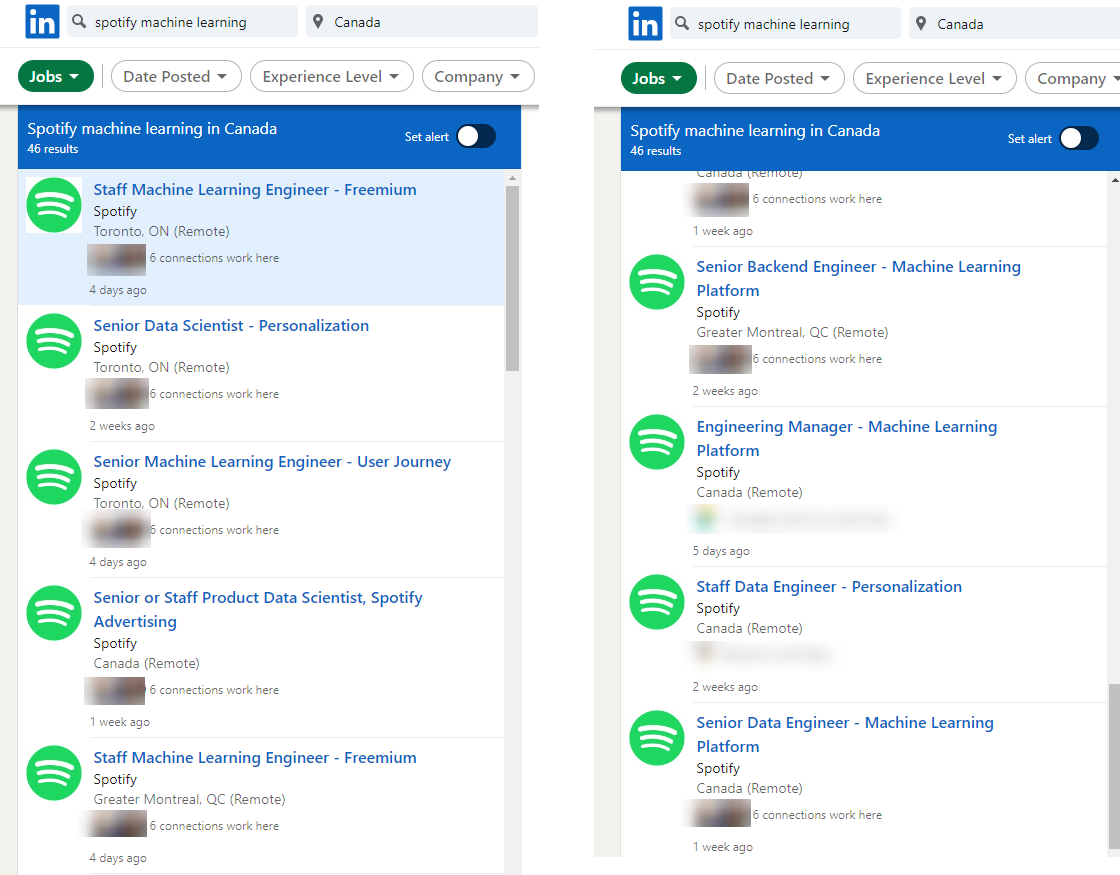Image resolution: width=1120 pixels, height=875 pixels.
Task: Click '6 connections work here' under Senior Data Scientist
Action: click(x=214, y=394)
